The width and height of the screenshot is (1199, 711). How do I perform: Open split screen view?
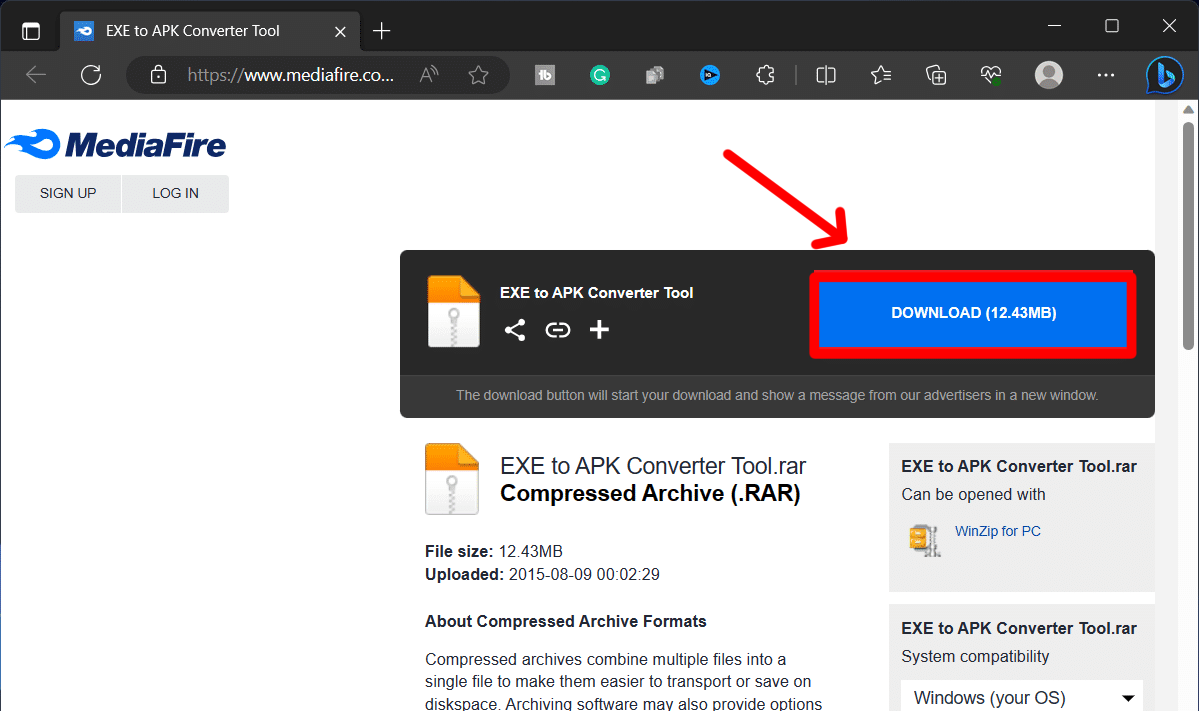[825, 74]
